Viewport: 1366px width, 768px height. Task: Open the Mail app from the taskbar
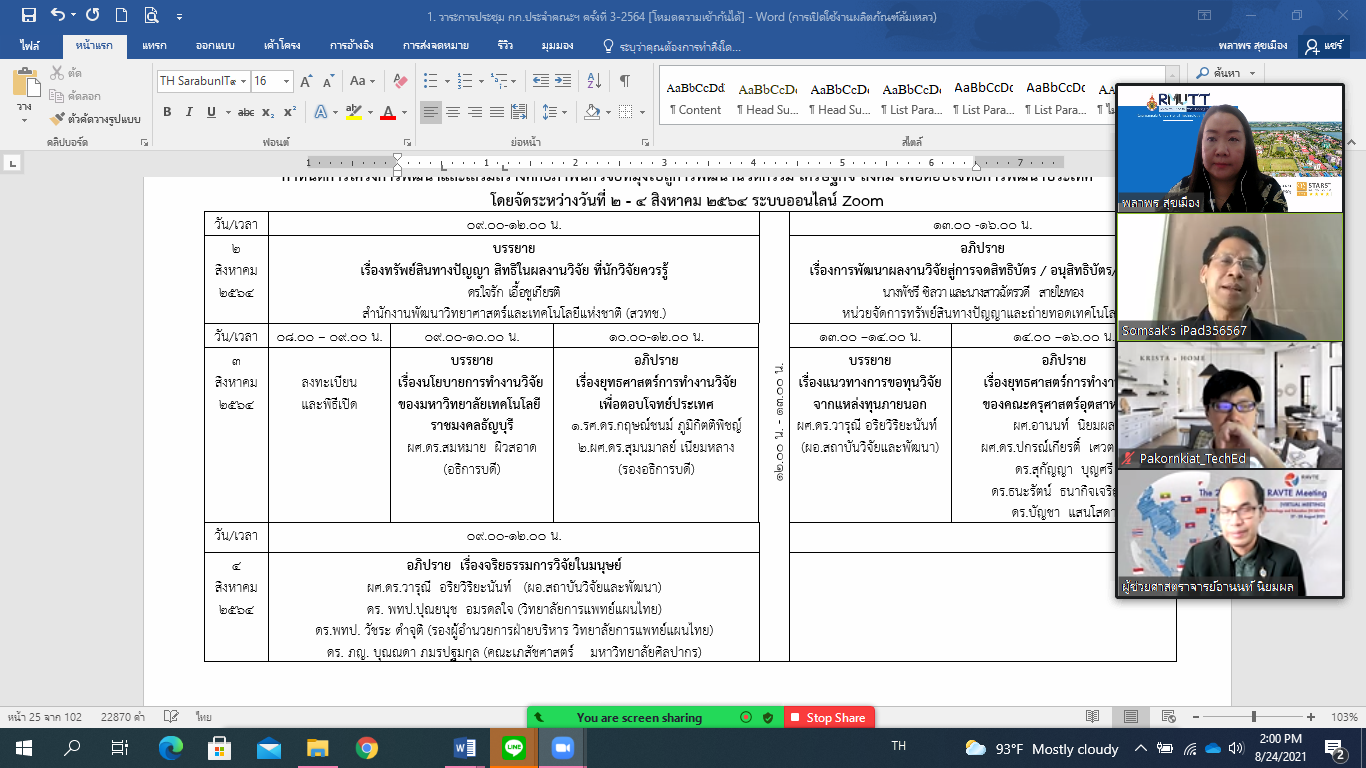point(268,747)
